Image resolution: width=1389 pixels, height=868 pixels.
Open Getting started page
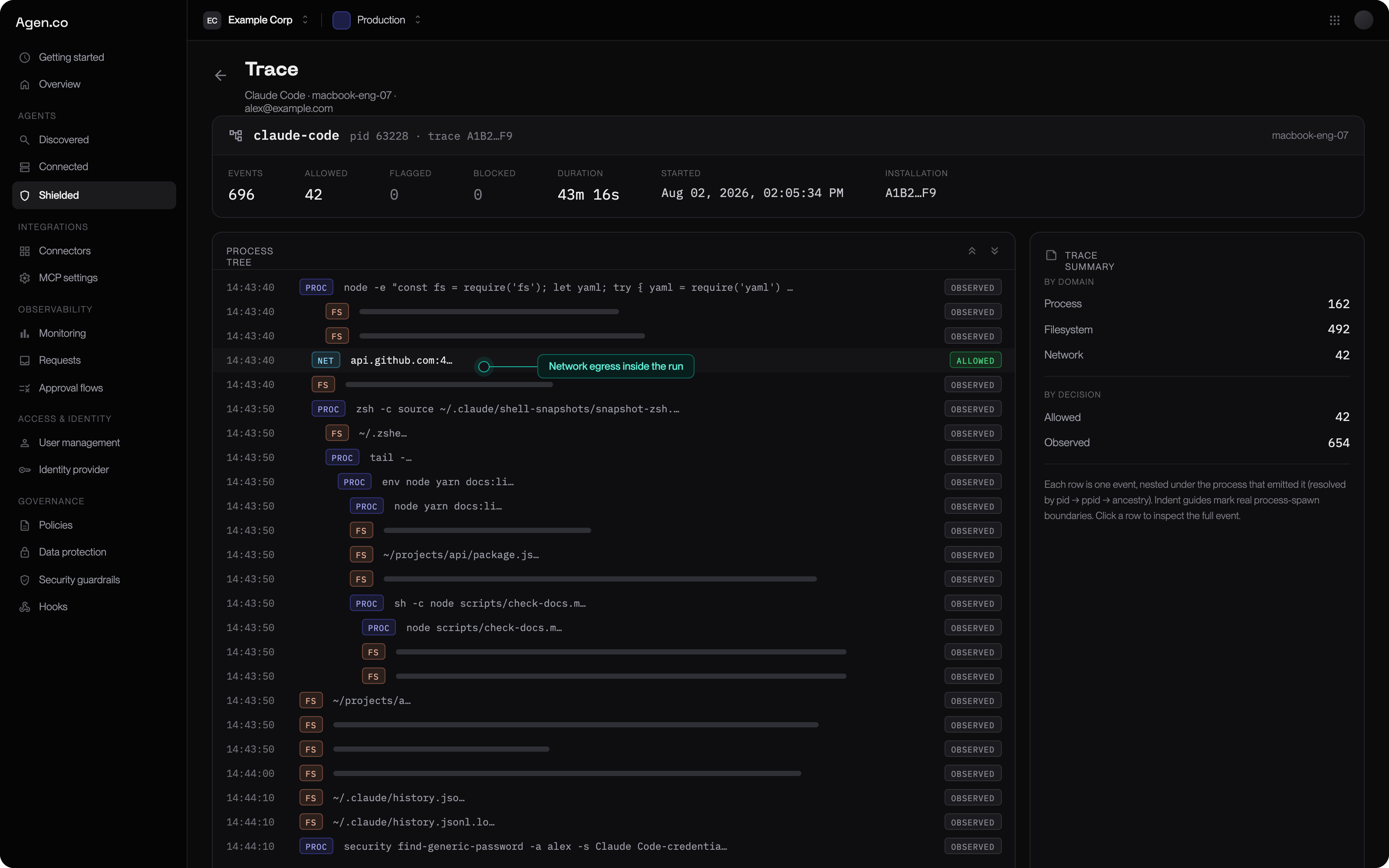point(72,57)
